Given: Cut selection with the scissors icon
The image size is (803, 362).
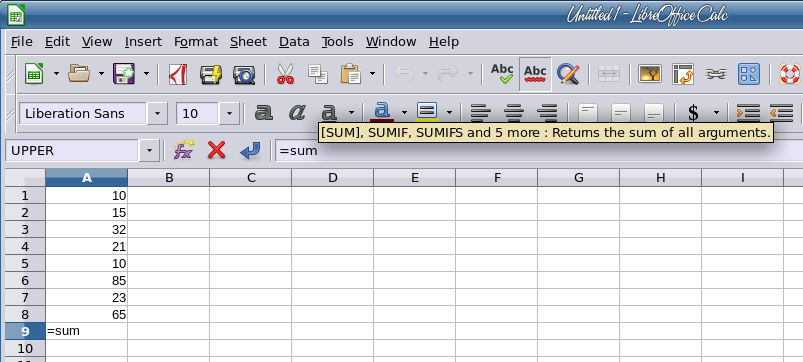Looking at the screenshot, I should point(285,74).
